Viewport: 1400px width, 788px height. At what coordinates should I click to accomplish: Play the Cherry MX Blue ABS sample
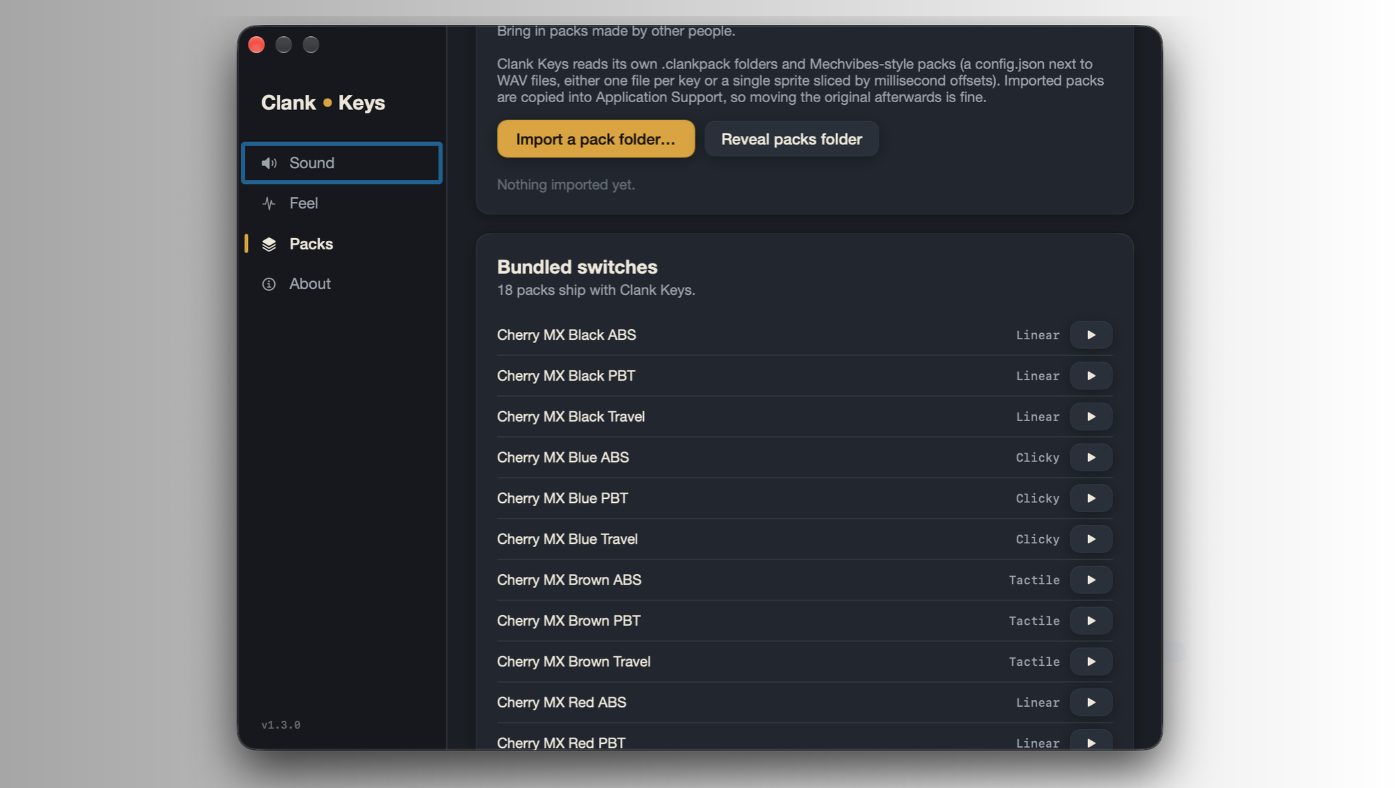[x=1091, y=457]
